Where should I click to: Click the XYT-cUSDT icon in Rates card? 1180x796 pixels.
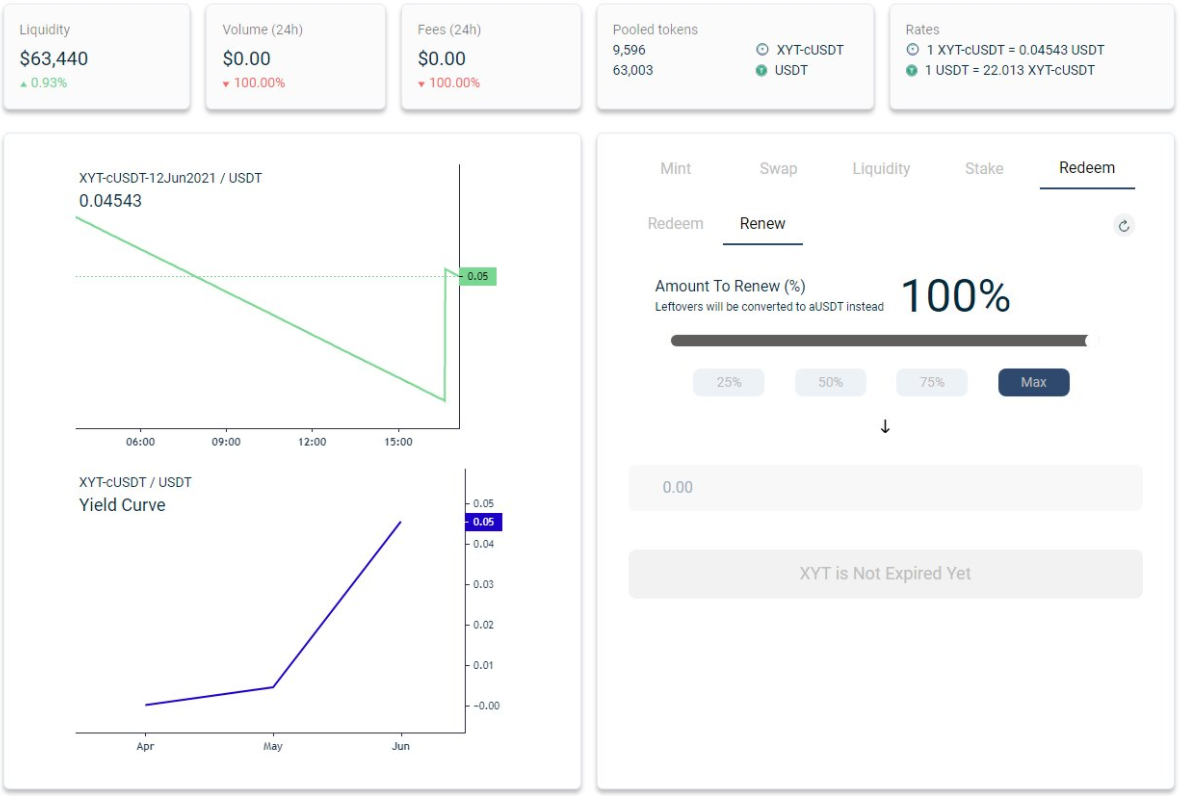[912, 50]
